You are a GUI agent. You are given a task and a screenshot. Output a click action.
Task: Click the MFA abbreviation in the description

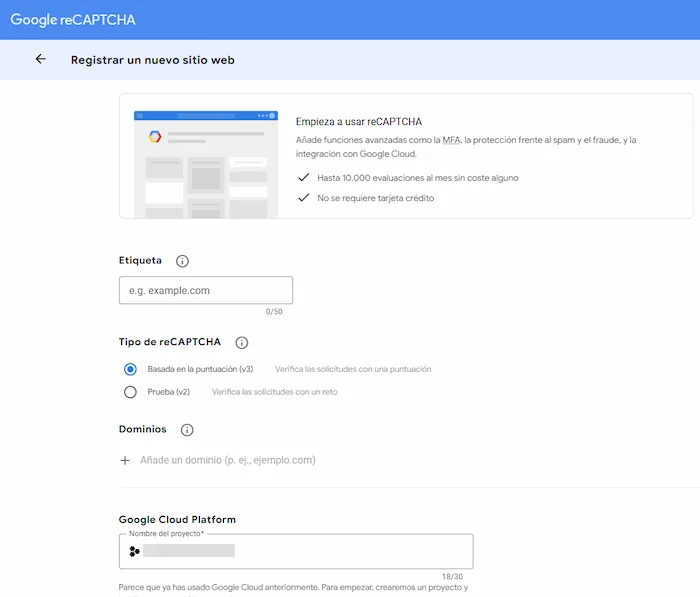coord(451,140)
